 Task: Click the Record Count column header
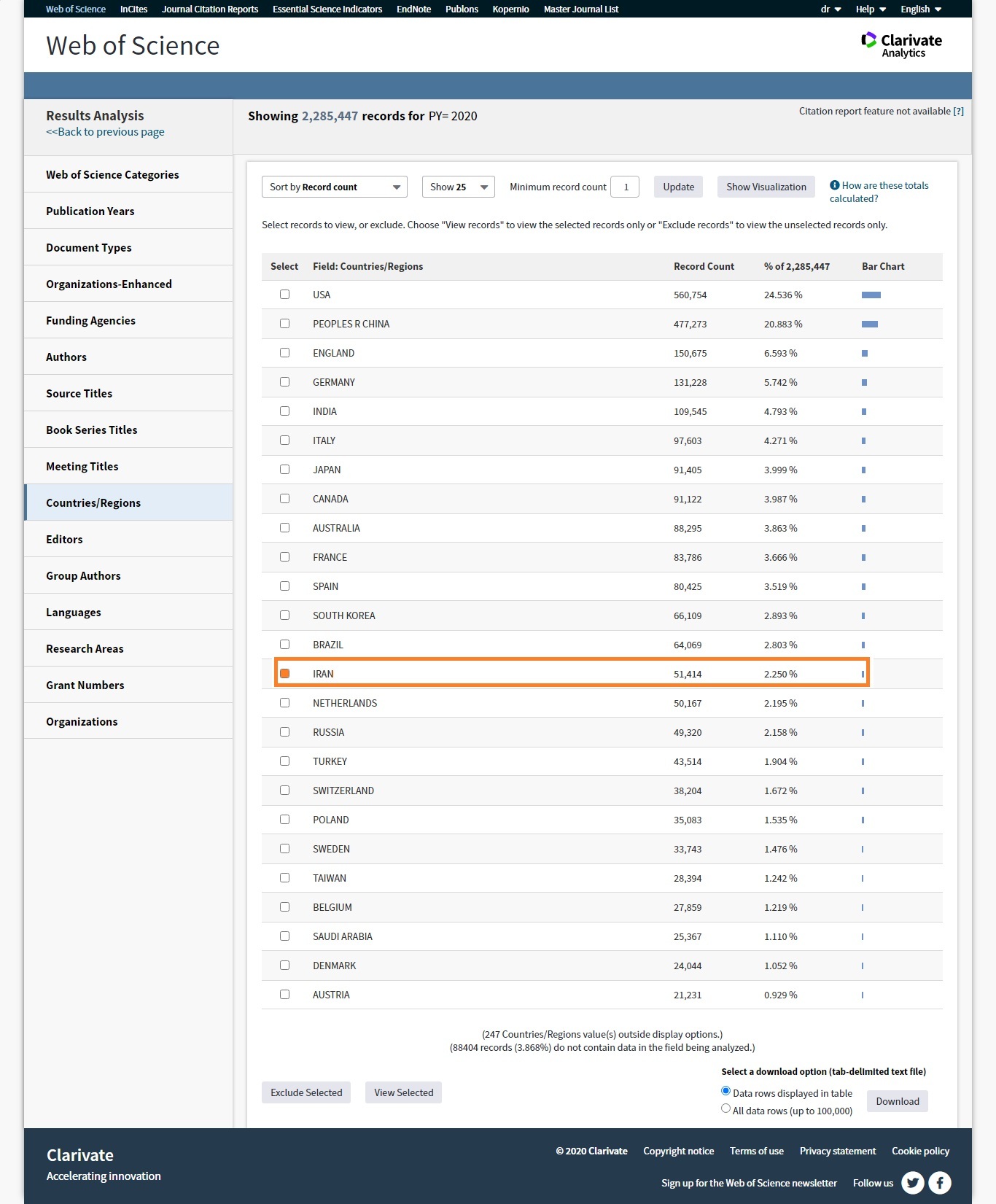[704, 266]
